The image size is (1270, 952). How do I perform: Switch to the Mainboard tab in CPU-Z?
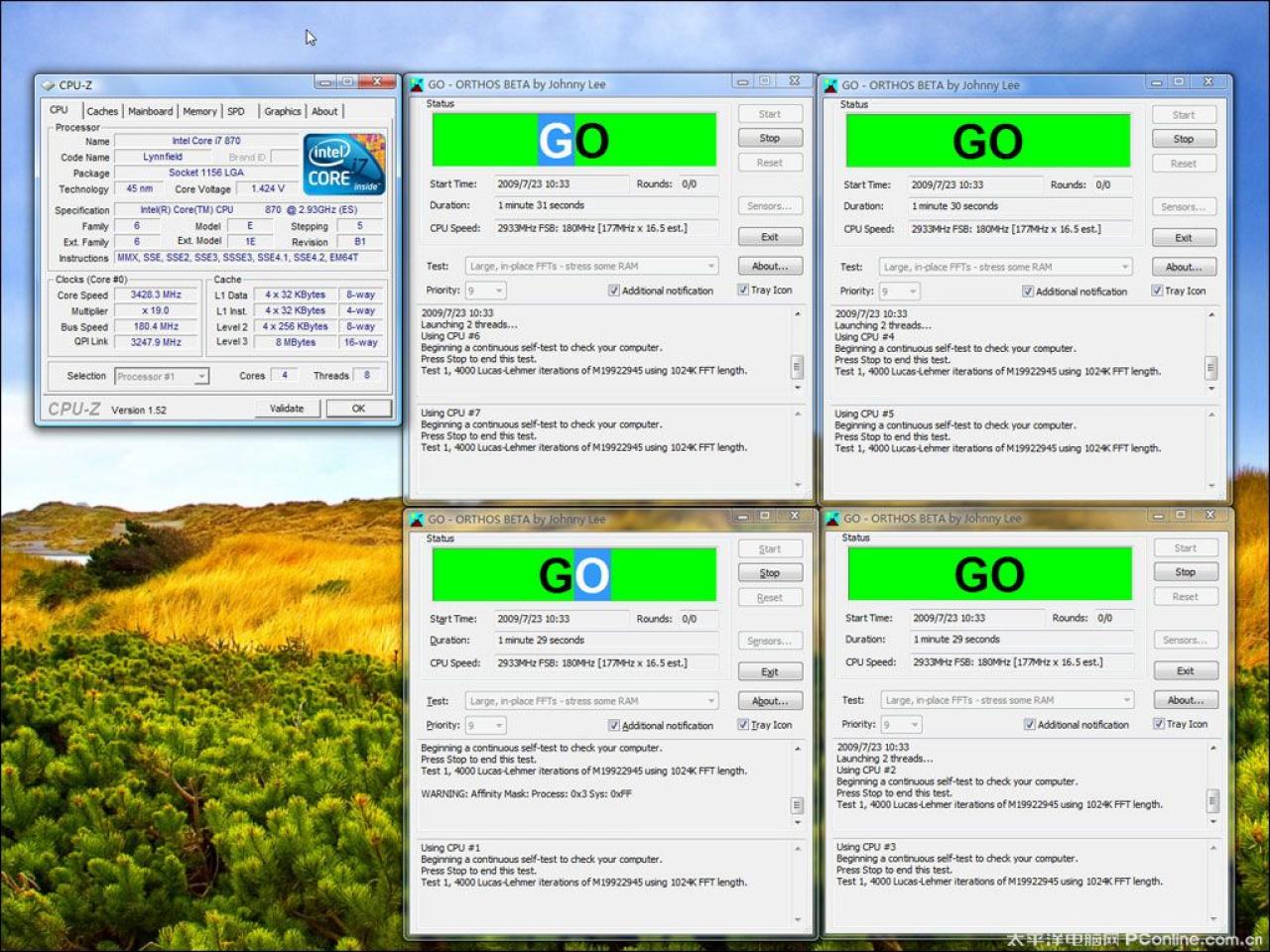(x=150, y=111)
